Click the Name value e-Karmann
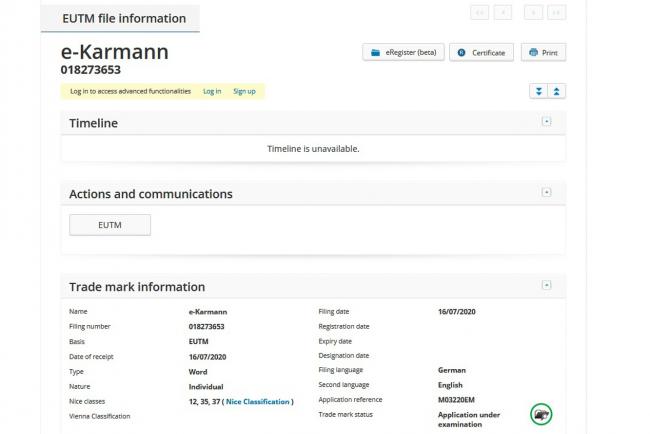Screen dimensions: 650x434 point(208,312)
